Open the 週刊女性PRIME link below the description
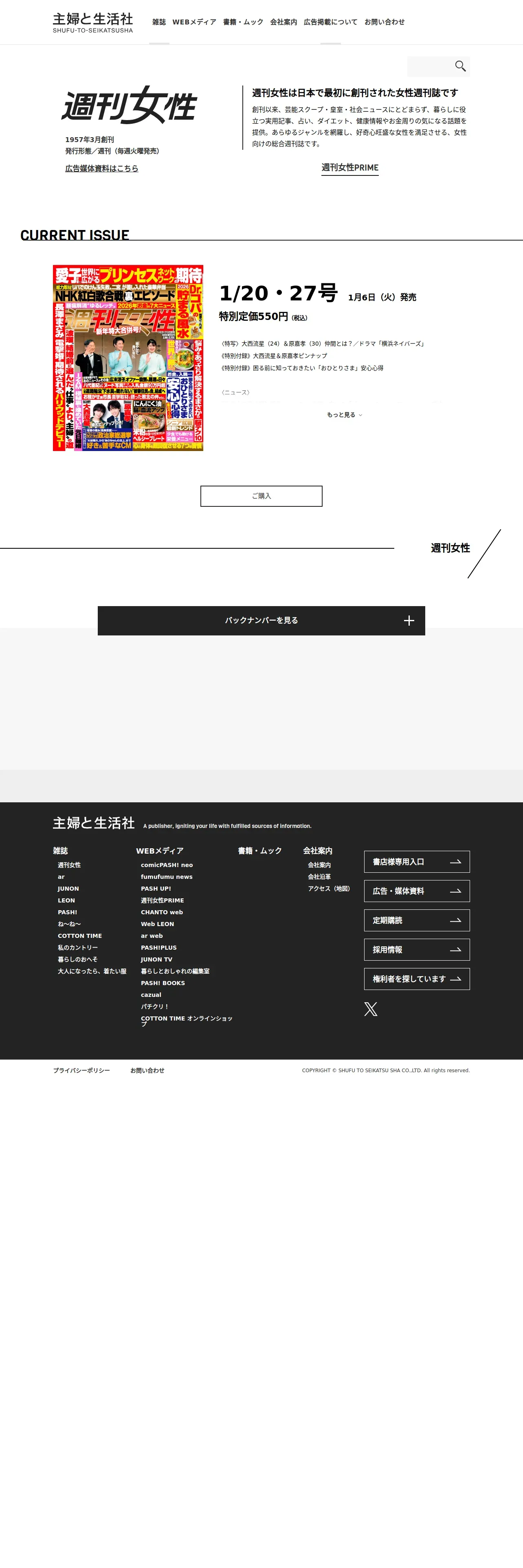Screen dimensions: 523x1568 pos(350,167)
